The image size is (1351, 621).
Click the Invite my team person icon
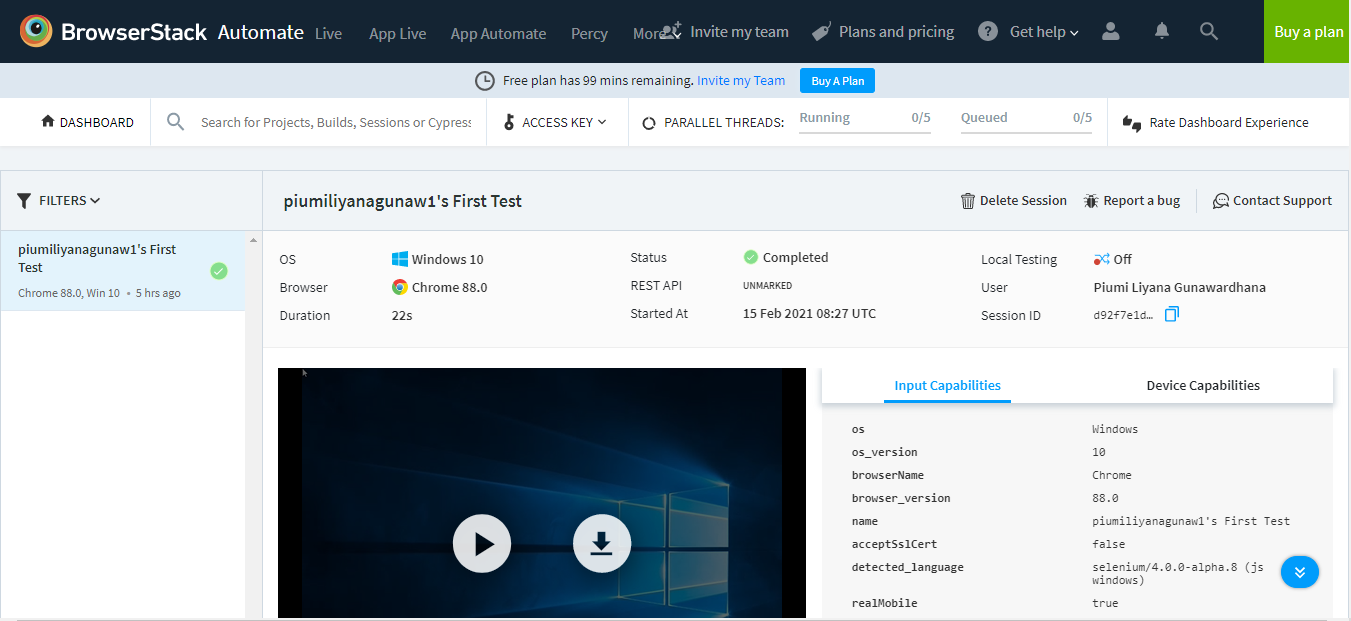point(671,29)
